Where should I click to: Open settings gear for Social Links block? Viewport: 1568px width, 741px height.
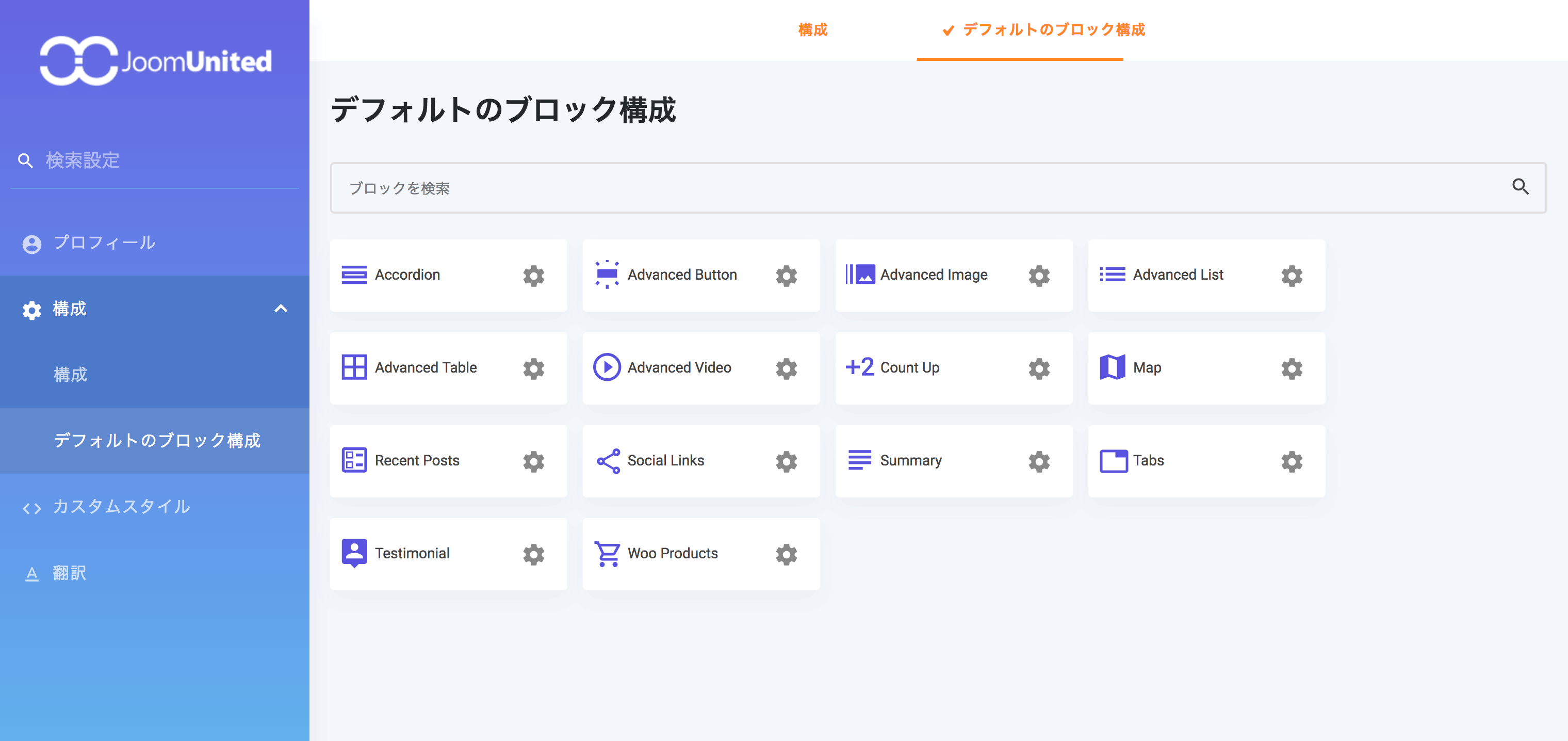(787, 461)
